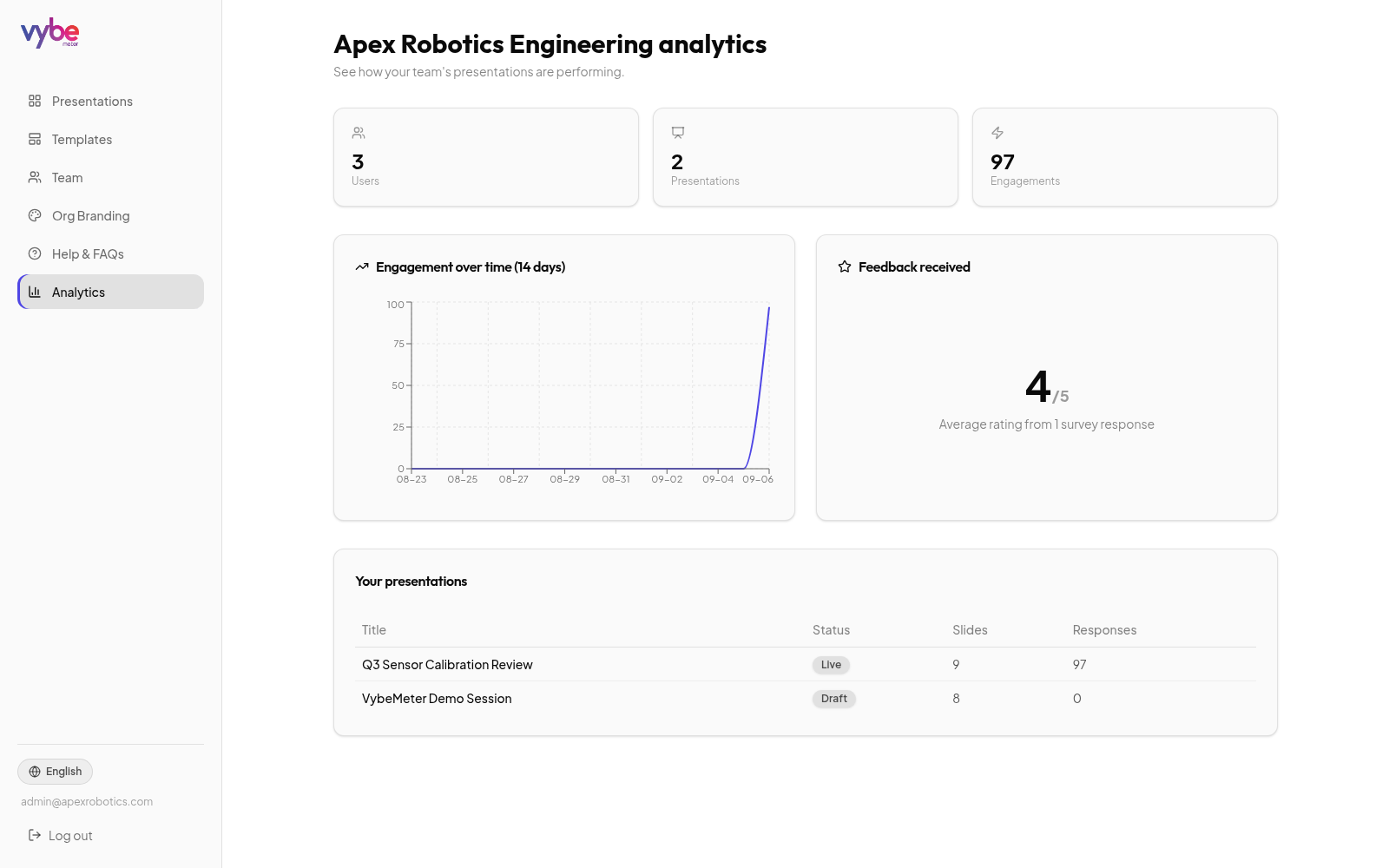
Task: Open Help & FAQs page
Action: pos(110,253)
